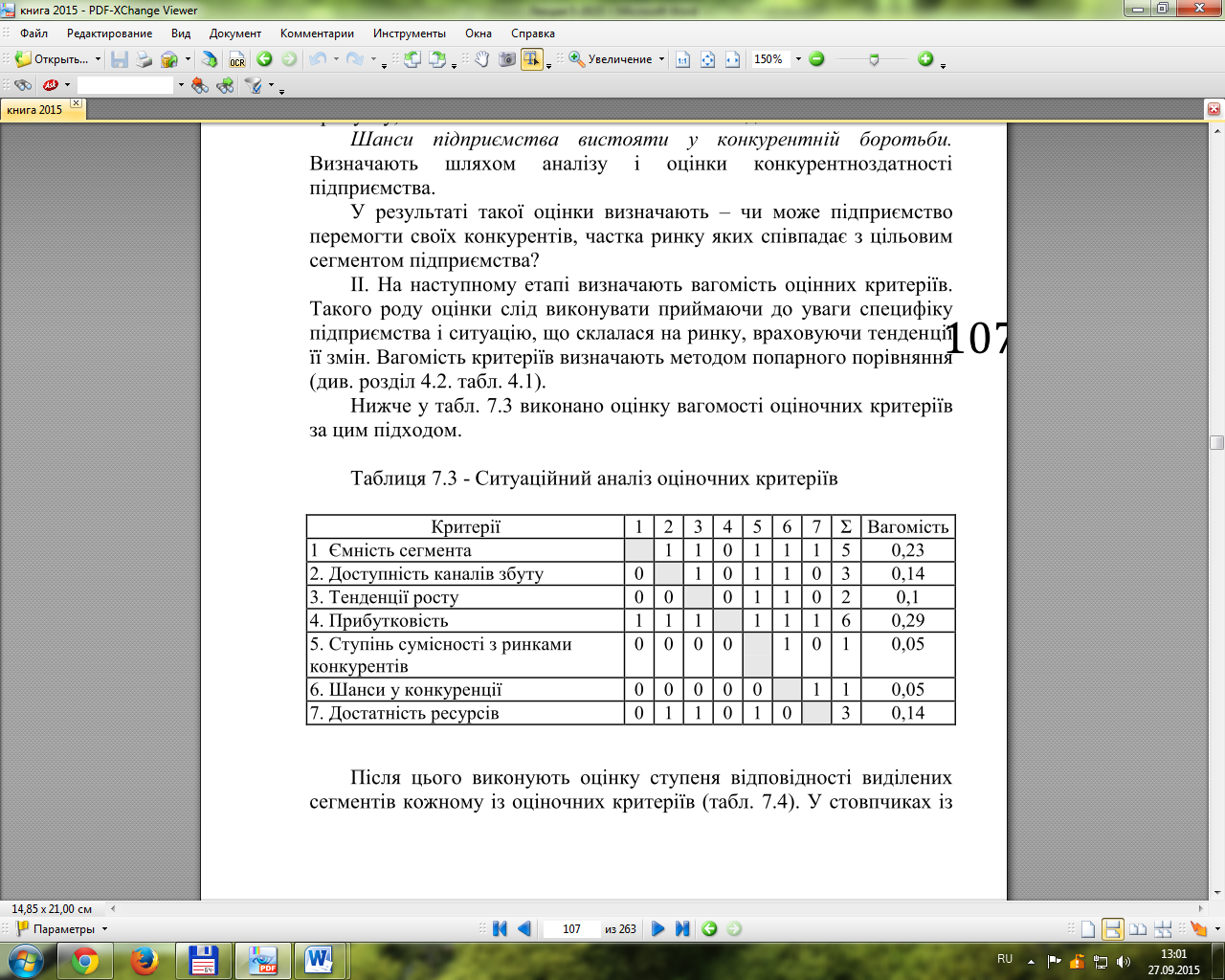The image size is (1225, 980).
Task: Click the Открыть open file button
Action: (52, 59)
